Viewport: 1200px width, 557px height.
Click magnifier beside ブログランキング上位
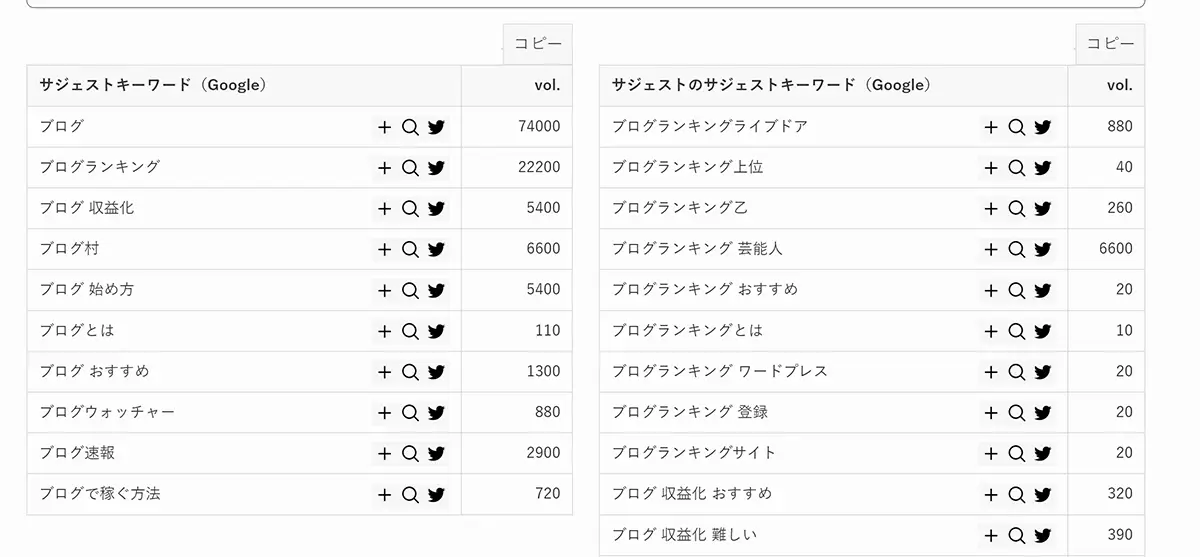[x=1017, y=168]
